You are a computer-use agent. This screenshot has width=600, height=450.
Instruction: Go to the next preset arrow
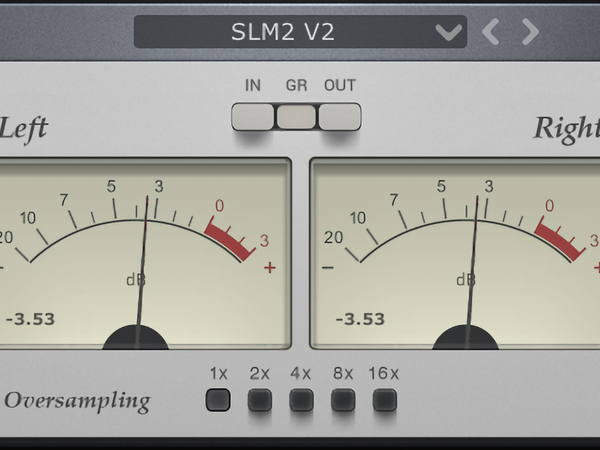click(x=530, y=32)
